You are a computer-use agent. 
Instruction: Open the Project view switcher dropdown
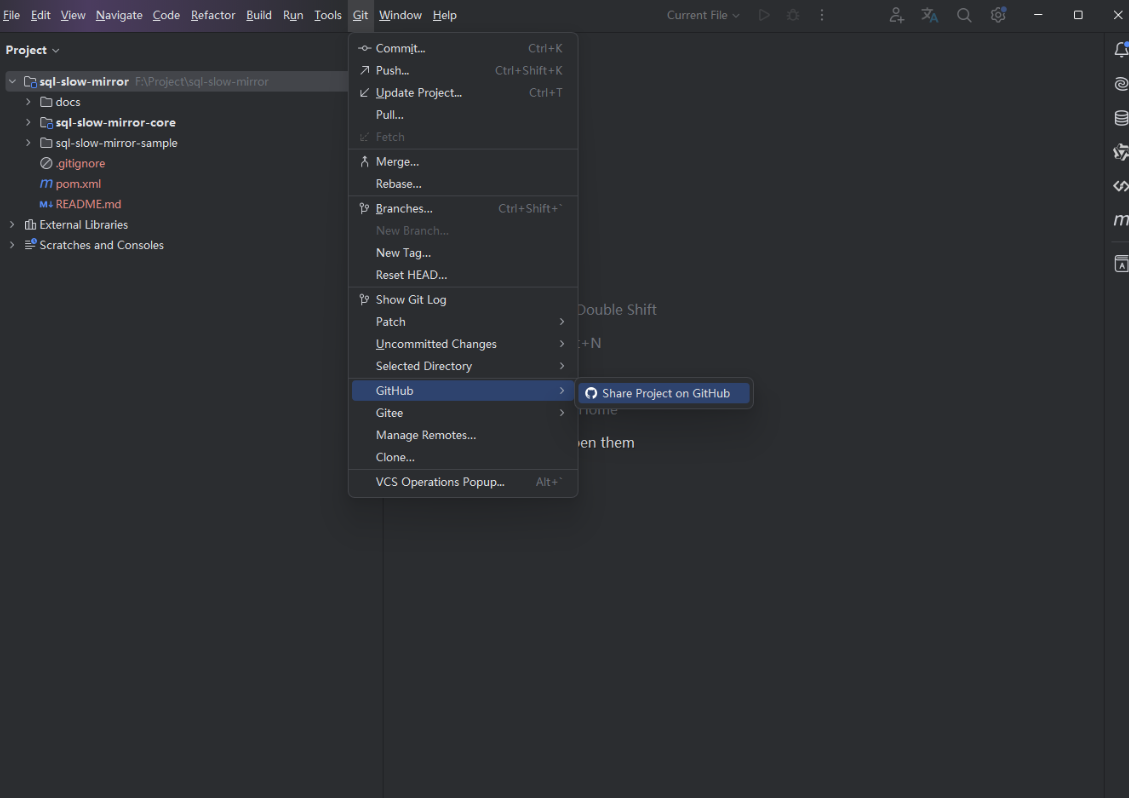(33, 49)
